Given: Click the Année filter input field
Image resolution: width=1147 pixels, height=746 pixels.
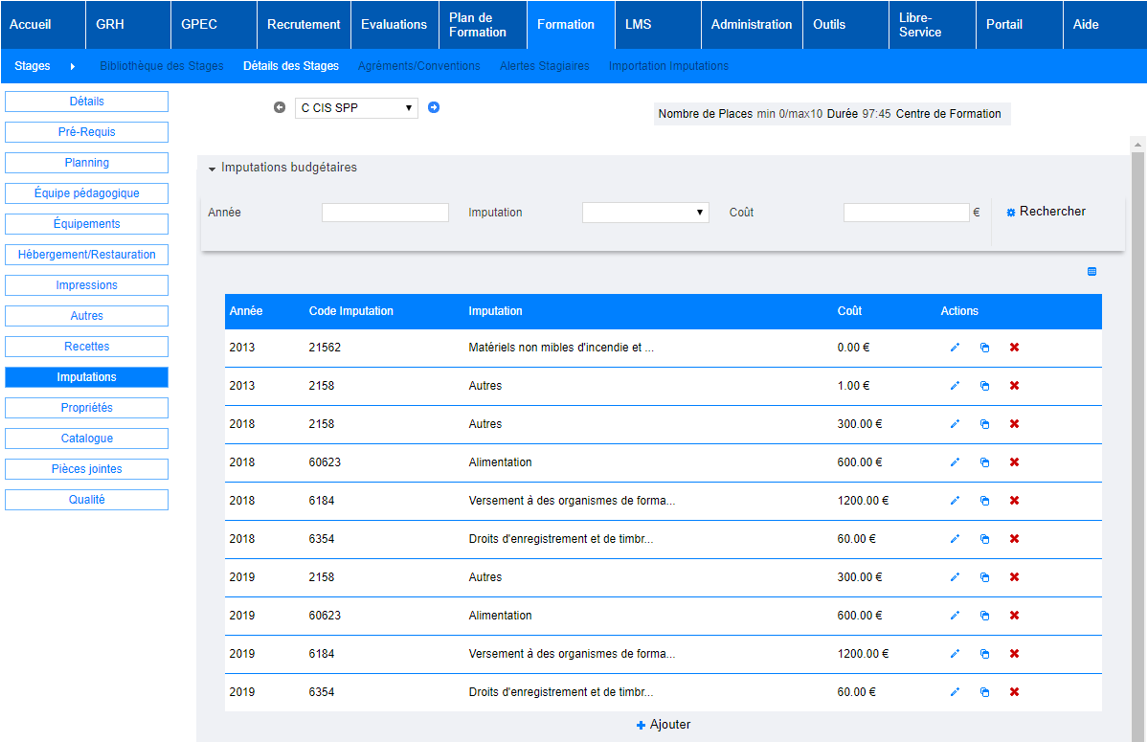Looking at the screenshot, I should click(385, 212).
